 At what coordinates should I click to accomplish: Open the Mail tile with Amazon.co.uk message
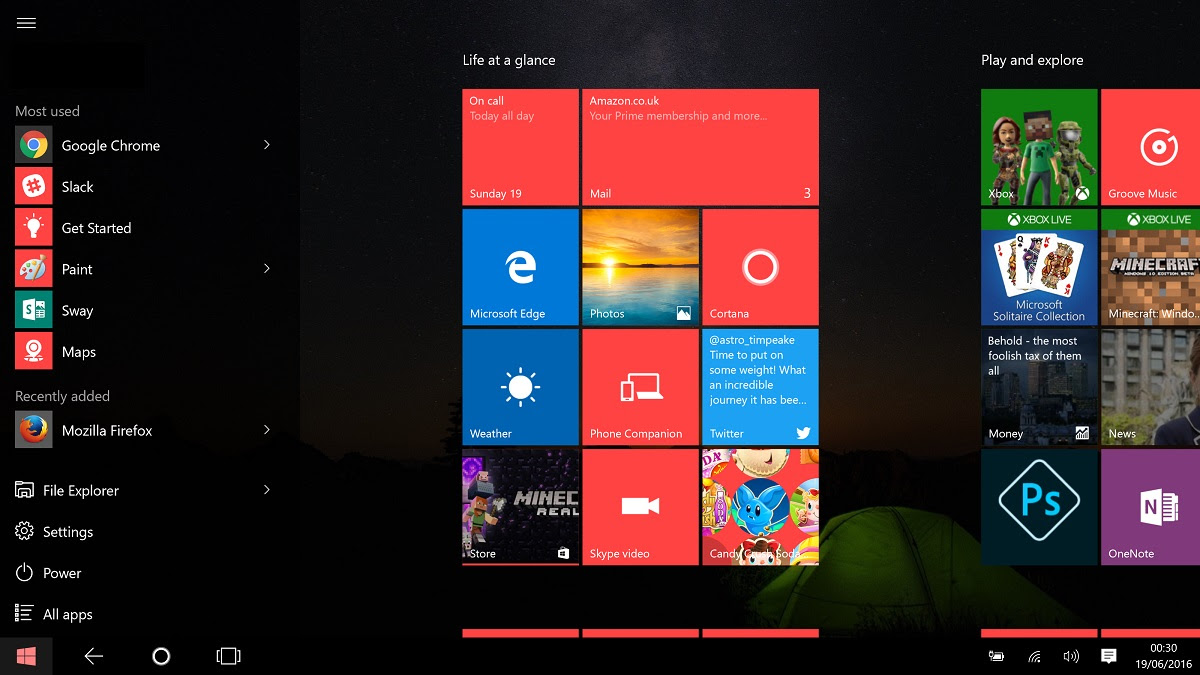tap(700, 147)
